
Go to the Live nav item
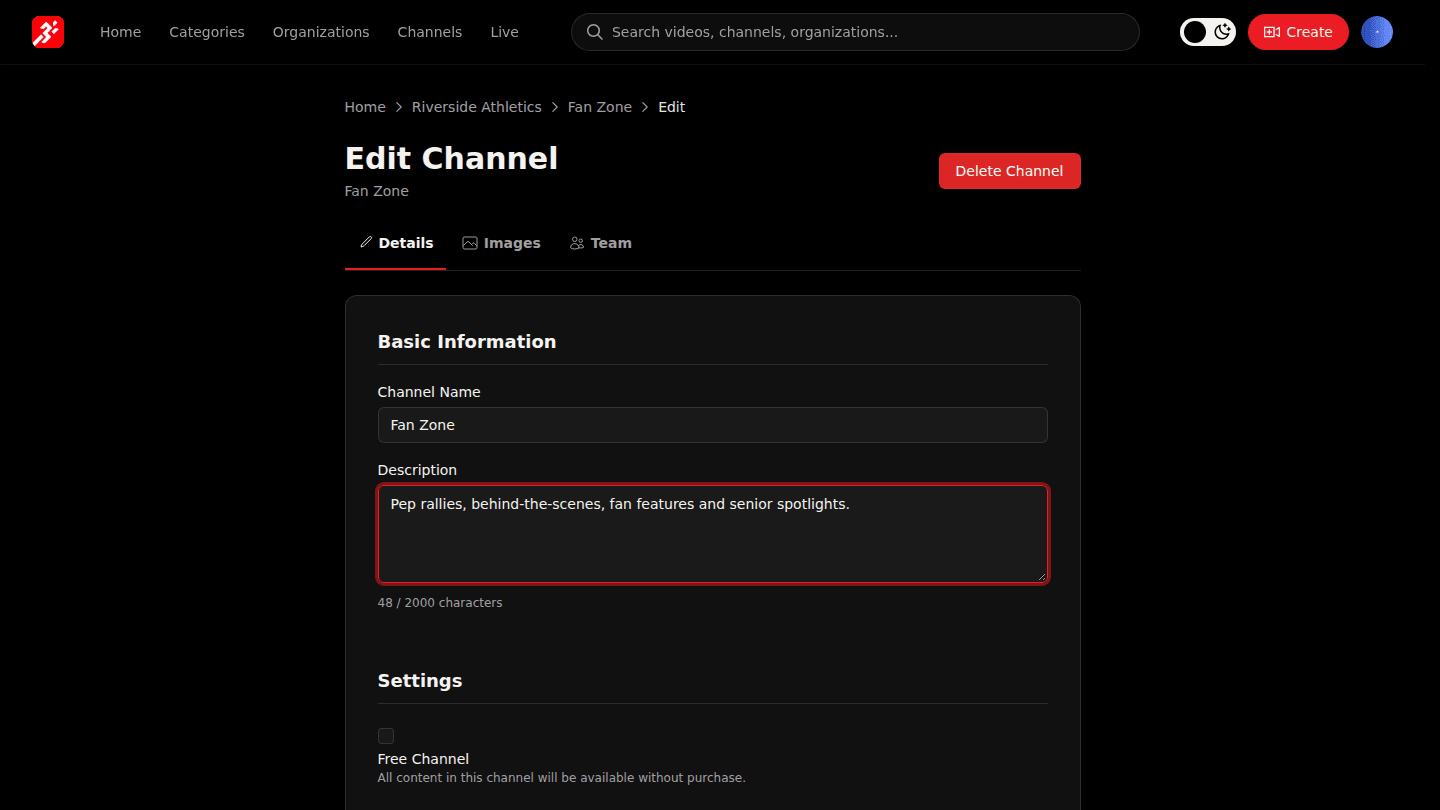[x=504, y=32]
